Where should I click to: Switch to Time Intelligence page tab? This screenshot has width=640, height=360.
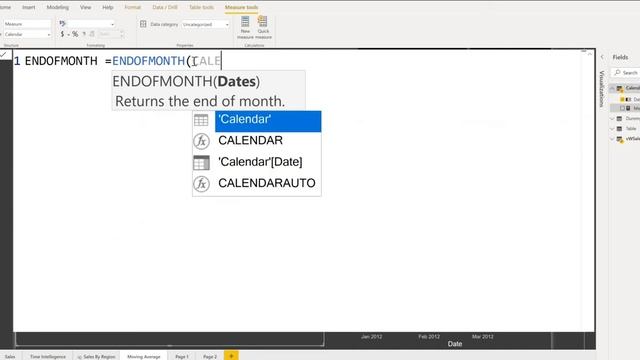[48, 356]
